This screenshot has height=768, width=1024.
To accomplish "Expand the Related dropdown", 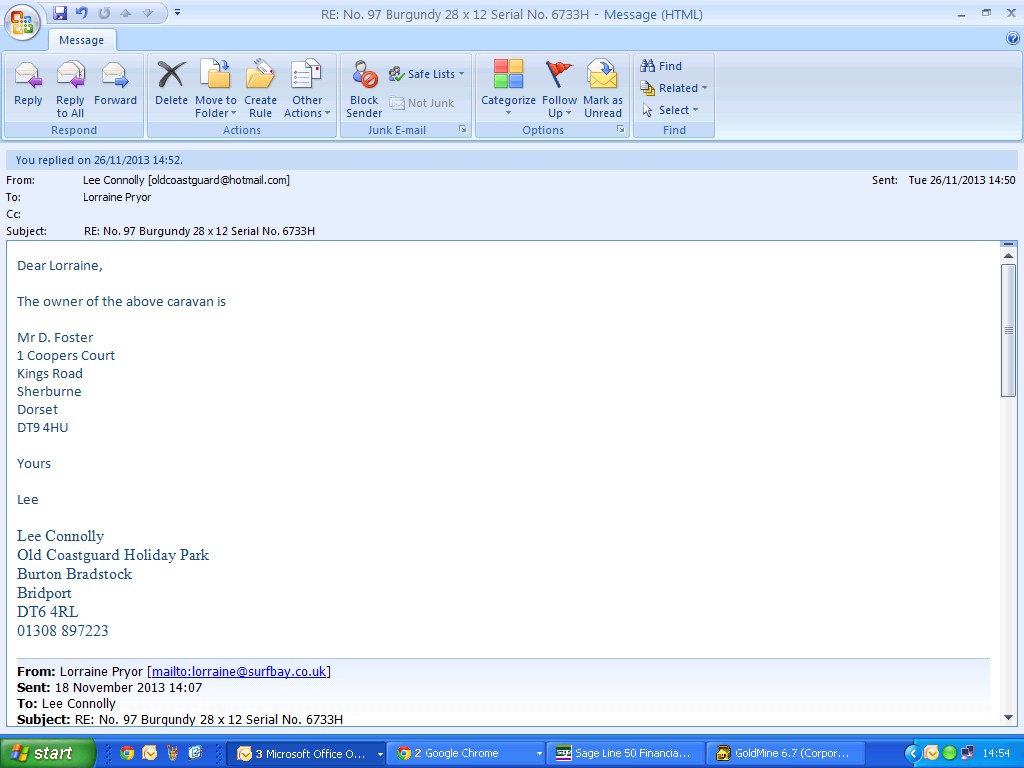I will [674, 88].
